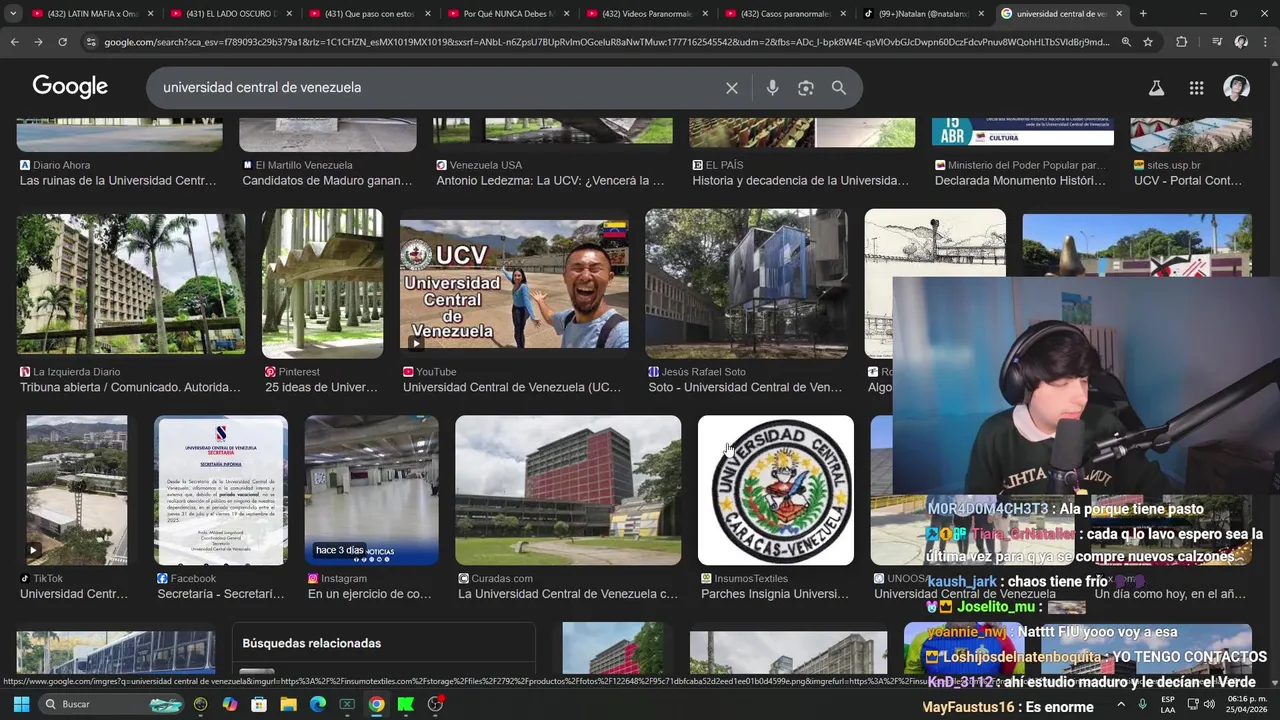
Task: Open 'Antonio Ledezma: La UCV' link
Action: (x=550, y=181)
